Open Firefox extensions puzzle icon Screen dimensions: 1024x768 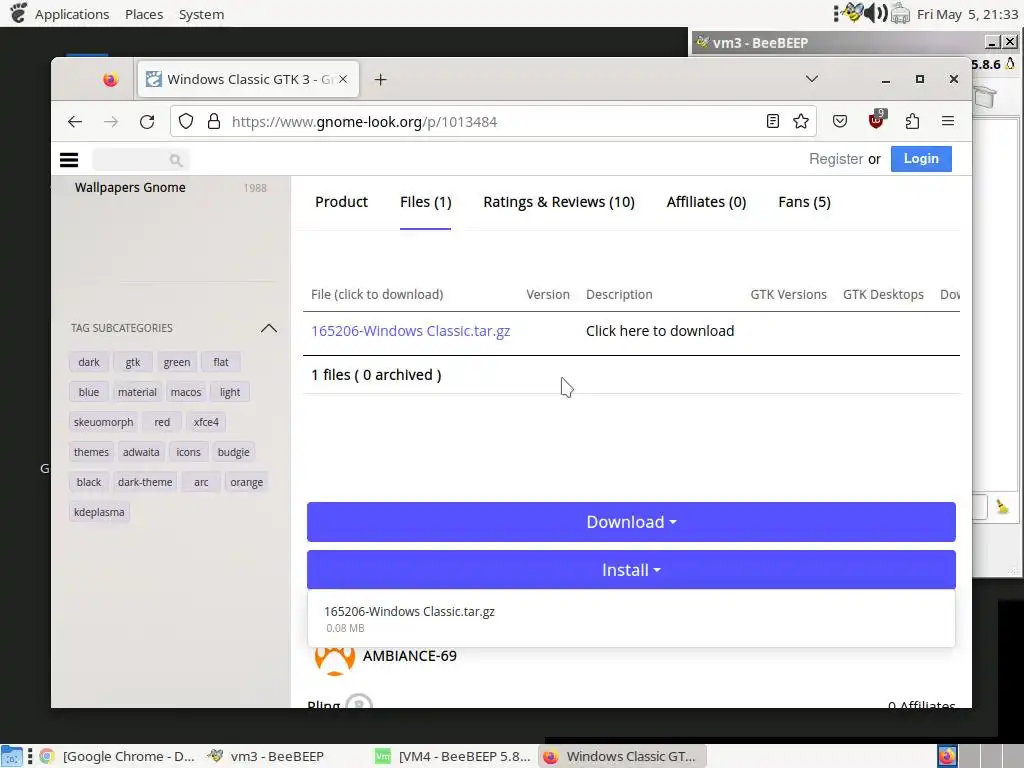[912, 121]
